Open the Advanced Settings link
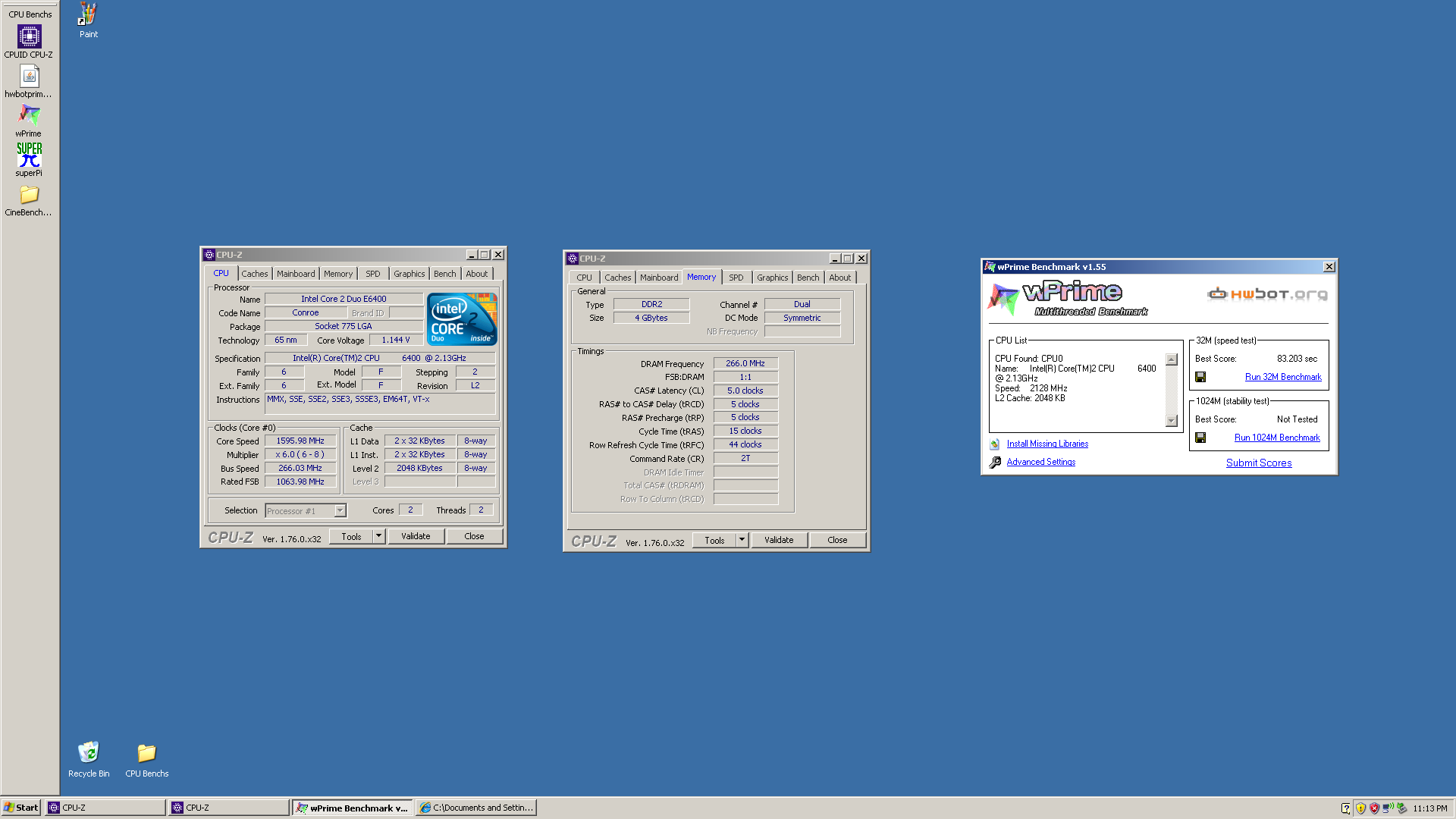The image size is (1456, 819). [x=1041, y=462]
